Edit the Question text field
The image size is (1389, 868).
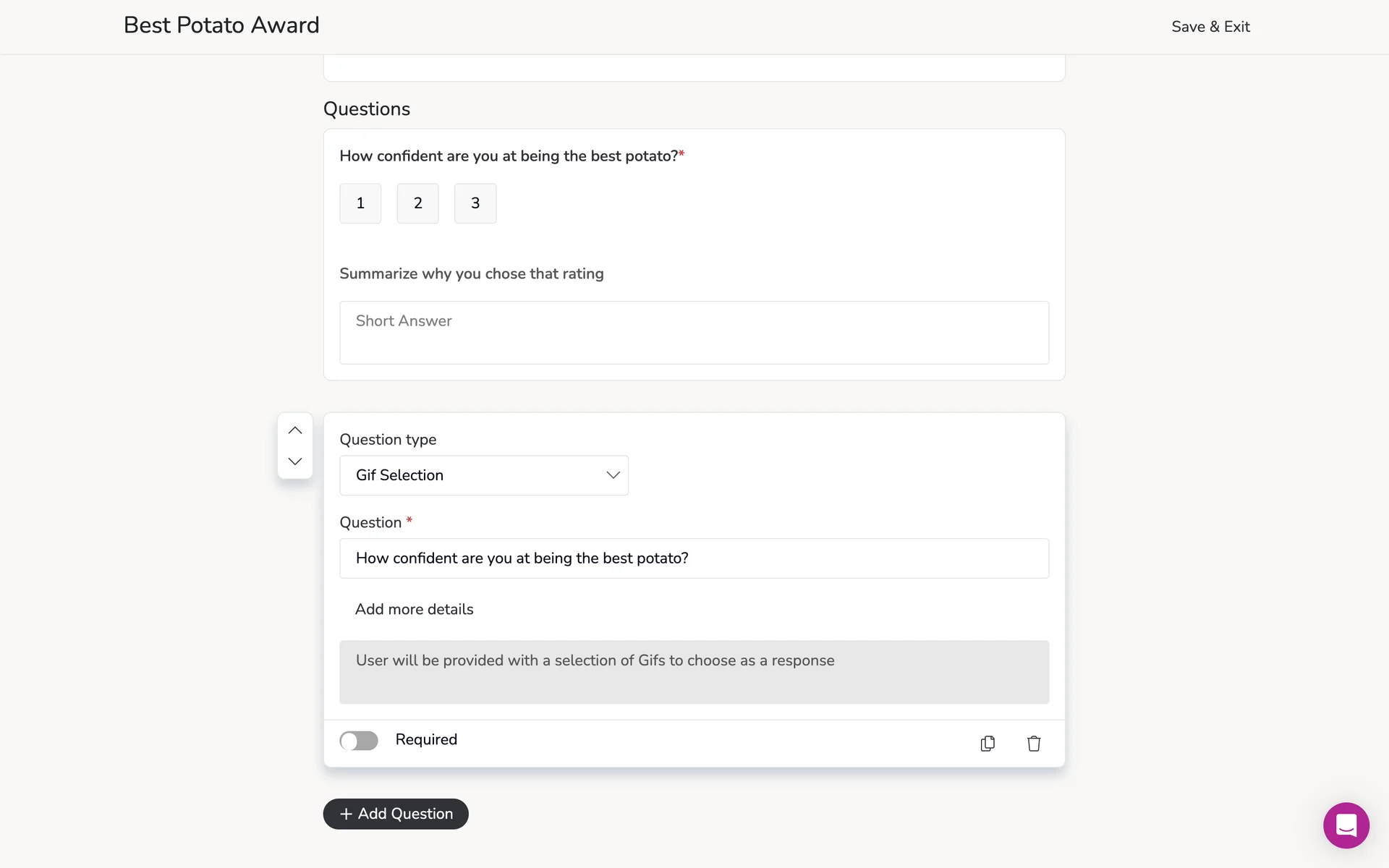[x=694, y=558]
